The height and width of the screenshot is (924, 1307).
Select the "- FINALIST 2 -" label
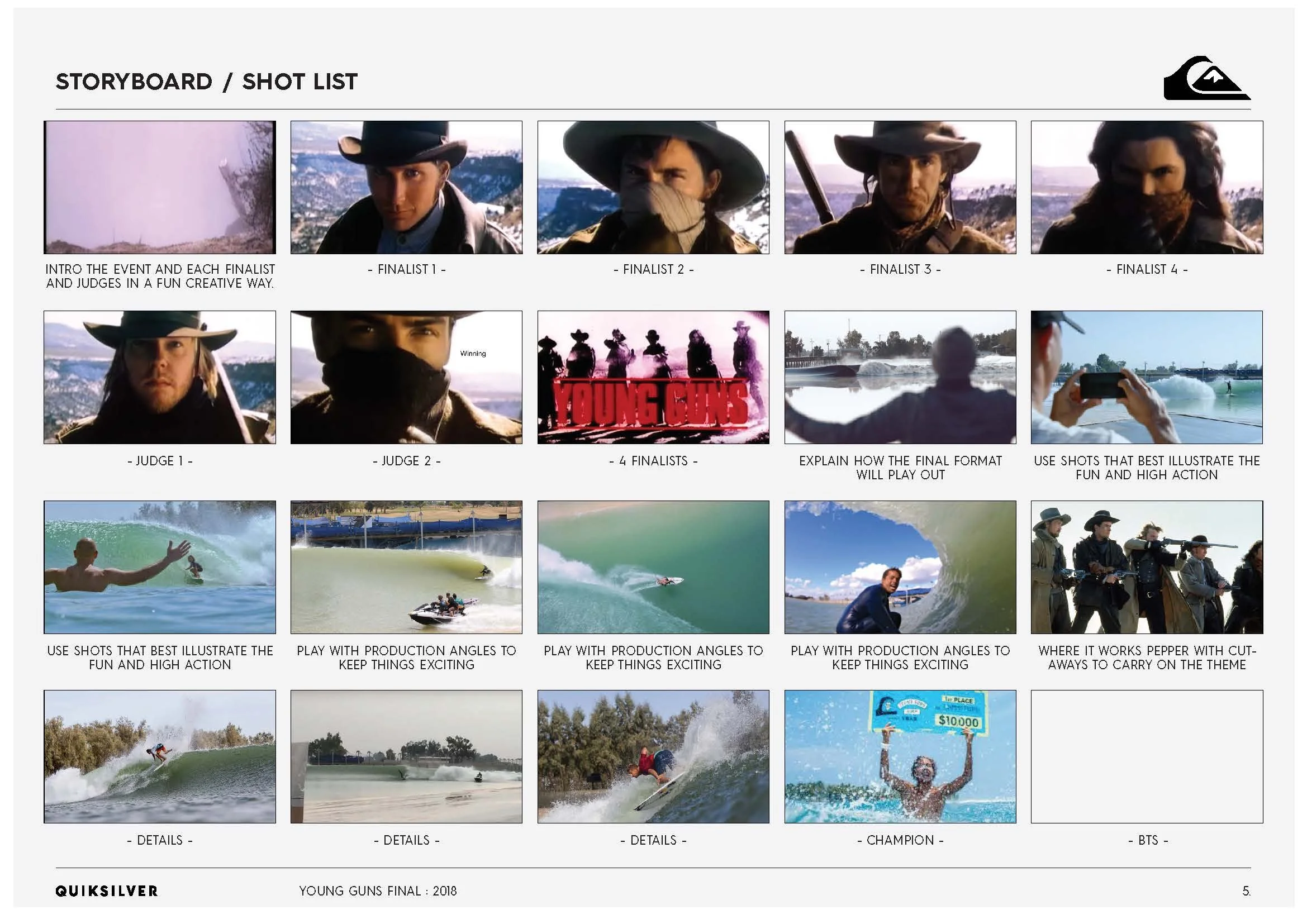pos(654,269)
